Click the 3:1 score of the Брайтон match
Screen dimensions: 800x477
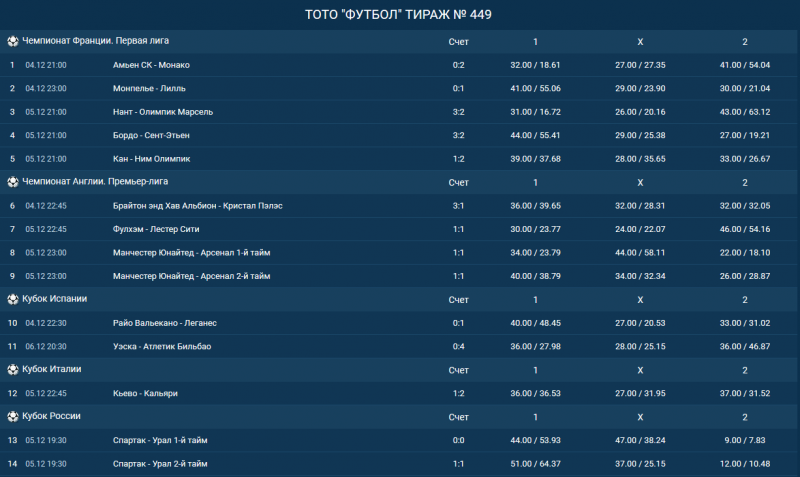click(x=458, y=206)
